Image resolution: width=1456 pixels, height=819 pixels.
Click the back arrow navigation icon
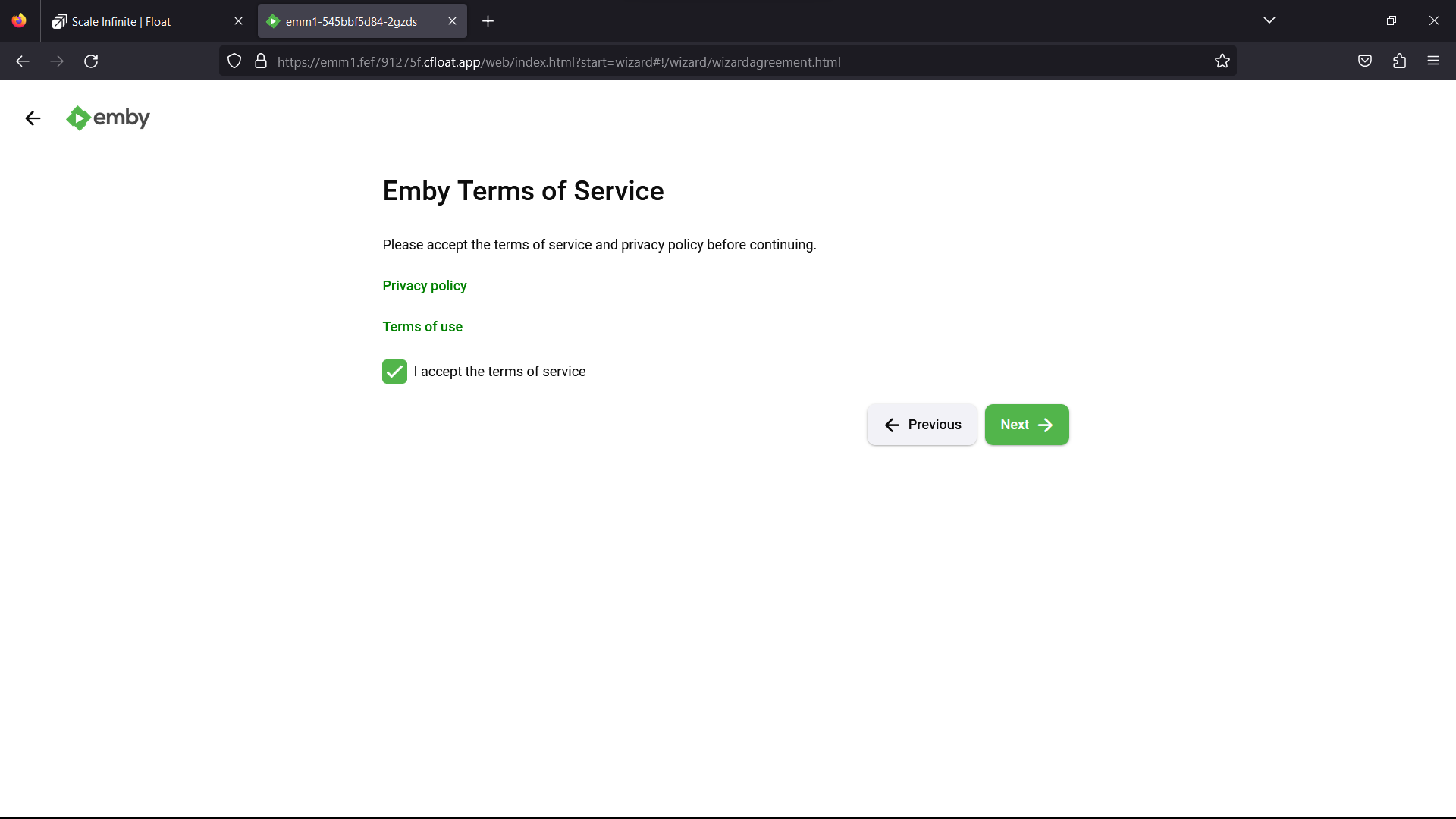pos(33,118)
